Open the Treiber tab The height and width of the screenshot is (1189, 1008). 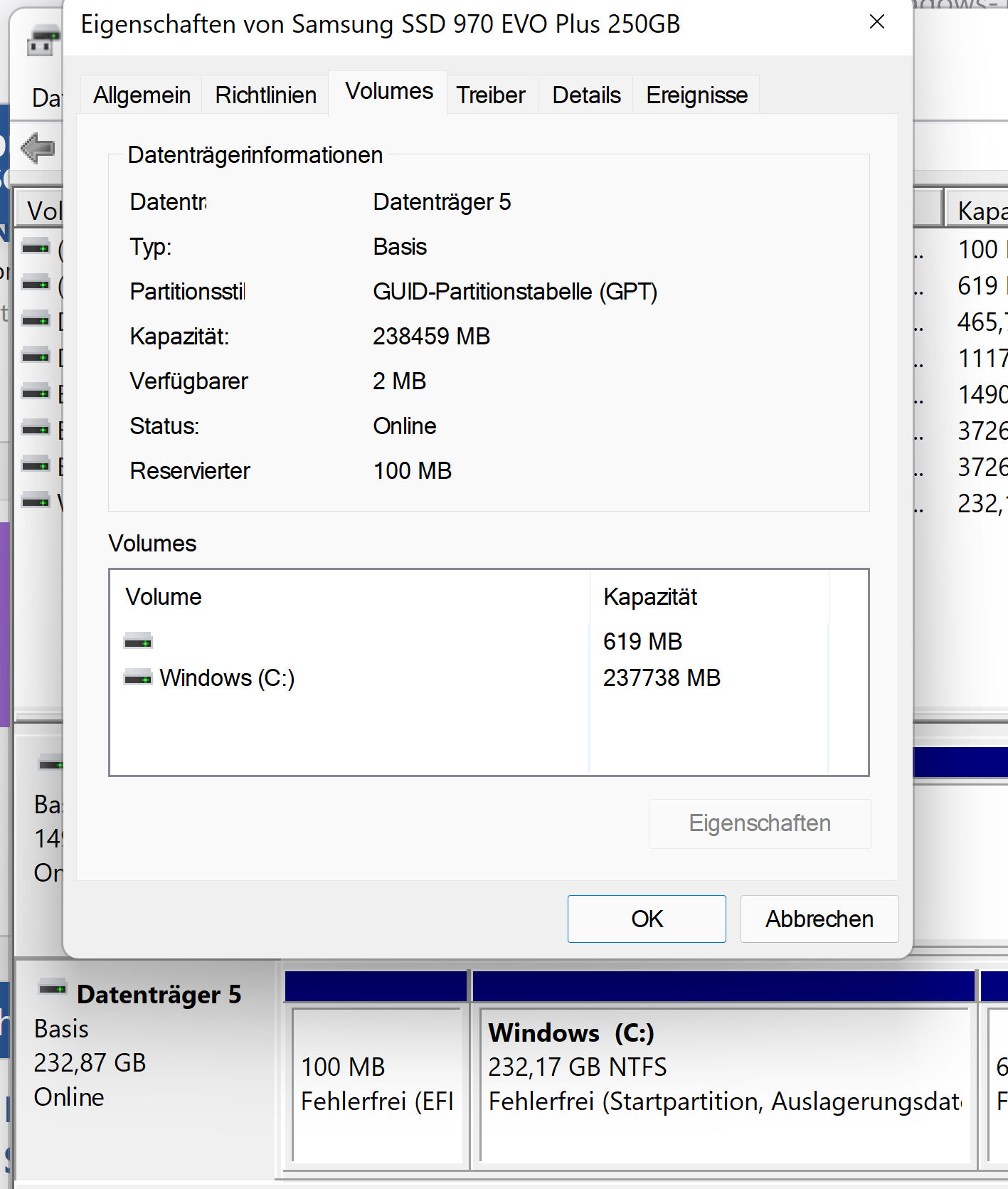(491, 95)
